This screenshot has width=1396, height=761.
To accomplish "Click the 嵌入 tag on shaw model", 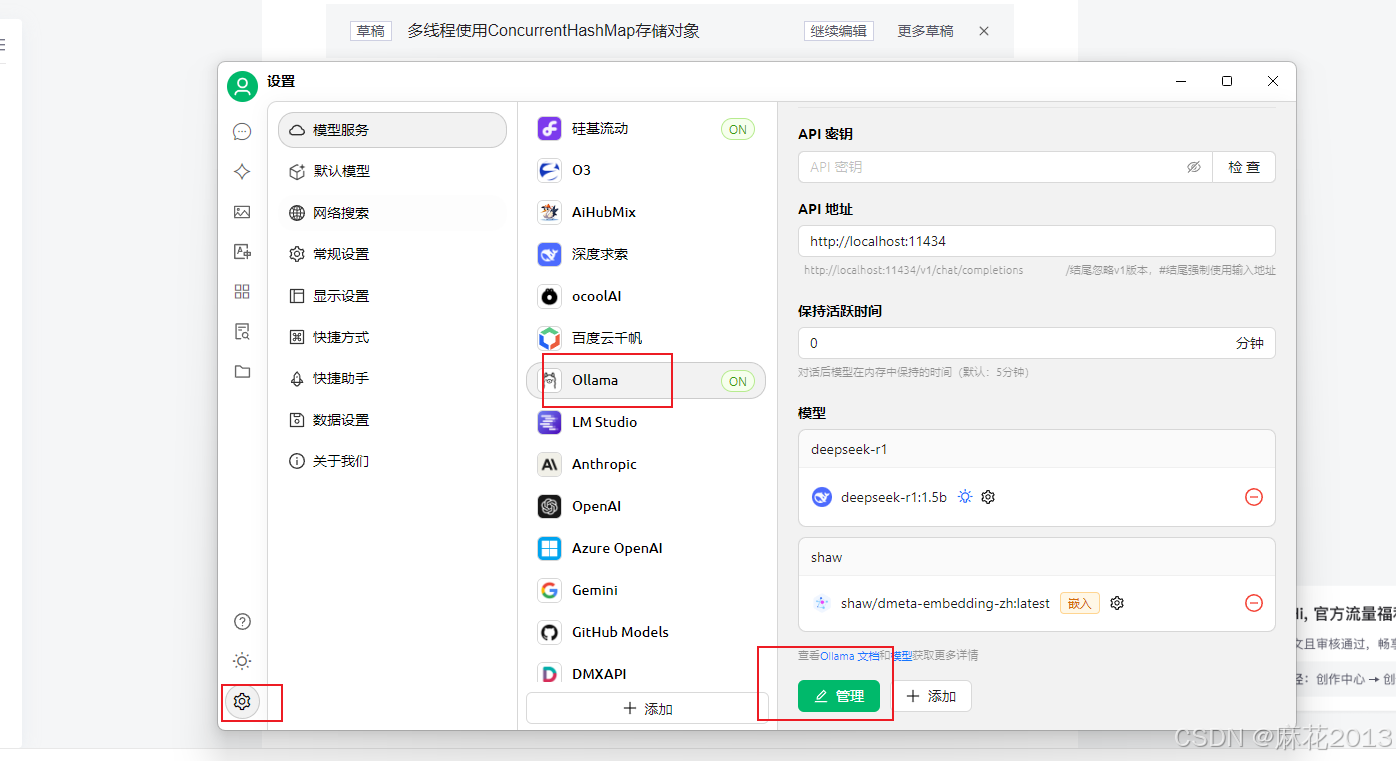I will pos(1080,603).
